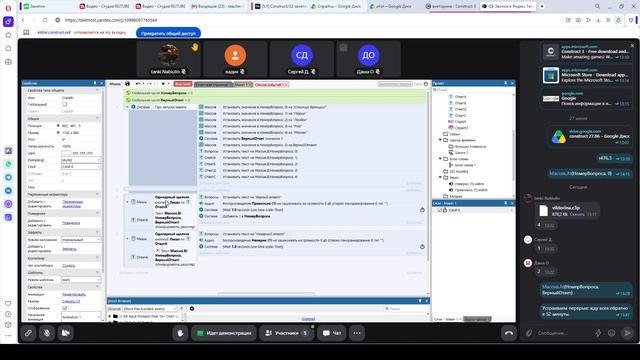
Task: Click the СД participant tile of Сергей Д.
Action: click(302, 59)
